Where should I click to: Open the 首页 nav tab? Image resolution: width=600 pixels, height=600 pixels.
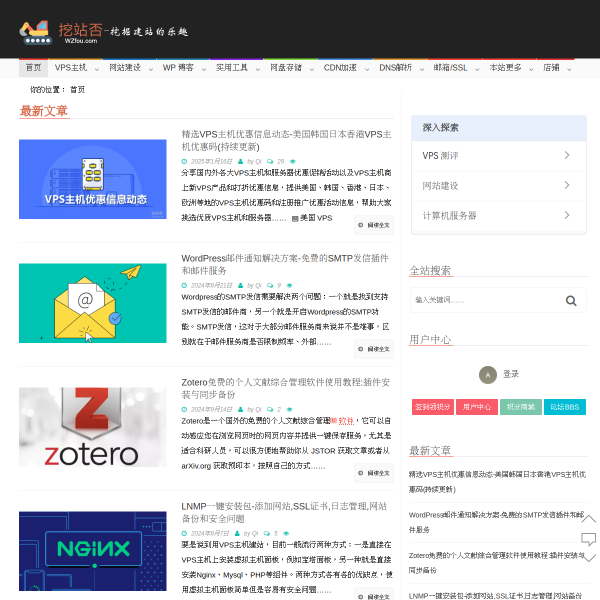coord(33,68)
